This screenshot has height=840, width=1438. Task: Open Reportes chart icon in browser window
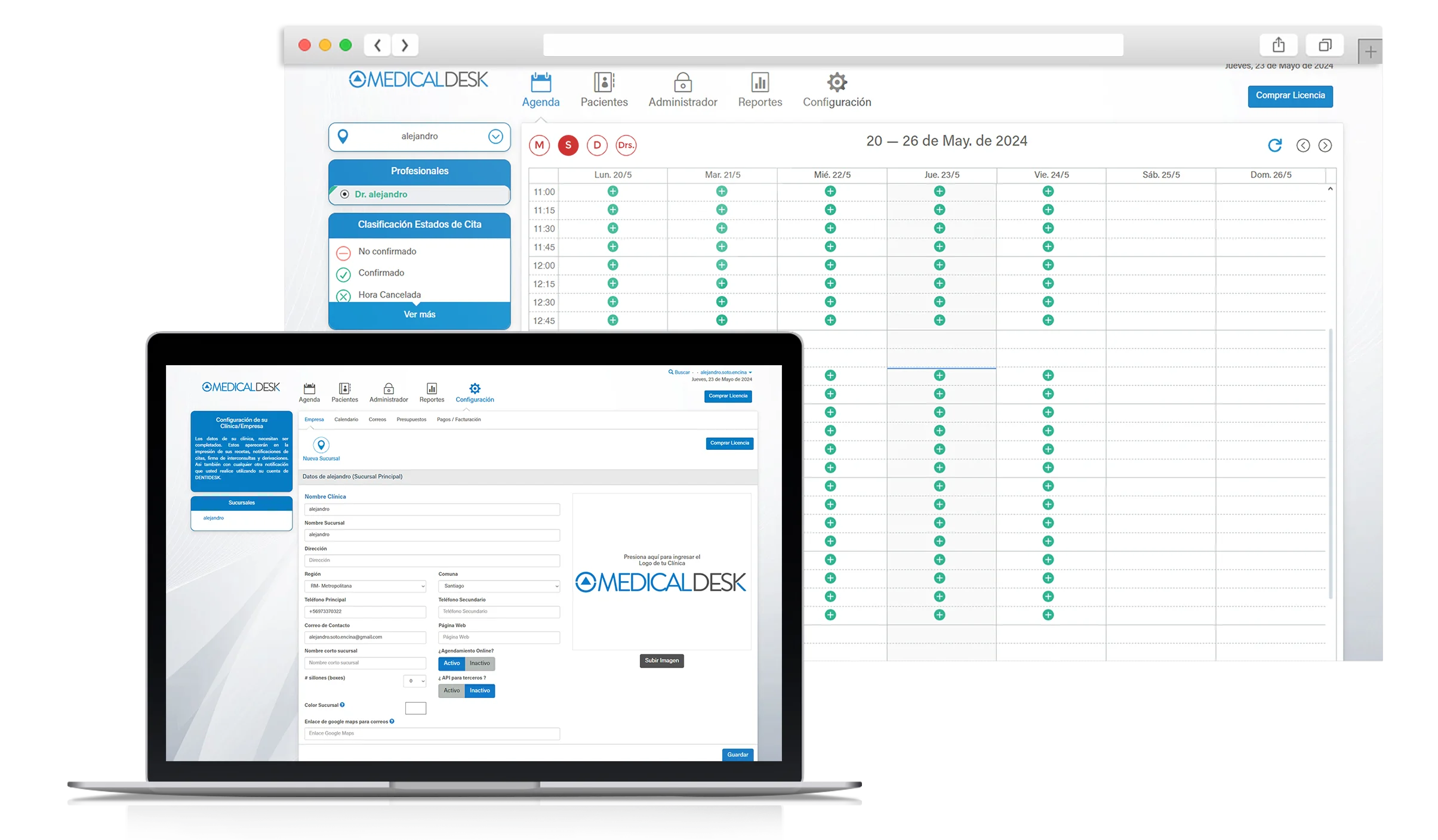(x=760, y=82)
